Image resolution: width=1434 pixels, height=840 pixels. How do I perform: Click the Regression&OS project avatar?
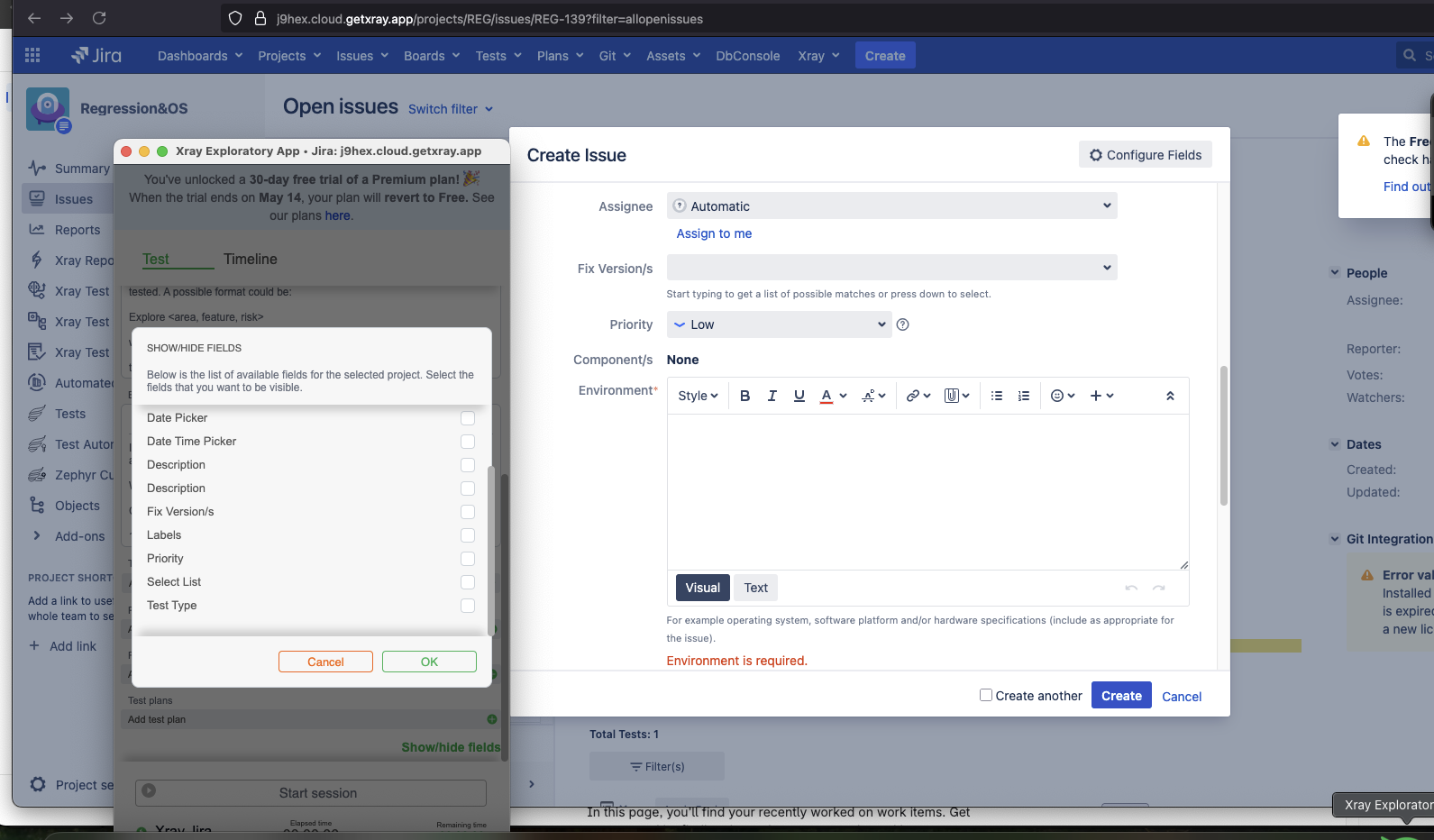coord(48,109)
